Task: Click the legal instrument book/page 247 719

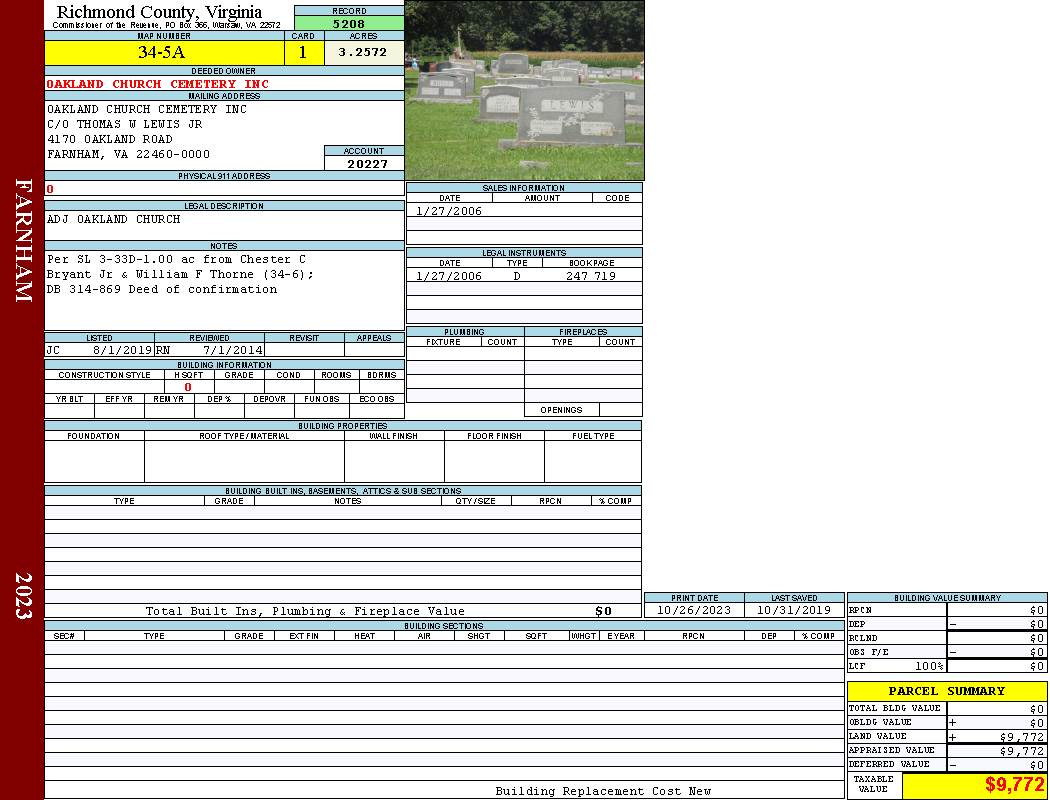Action: click(x=590, y=276)
